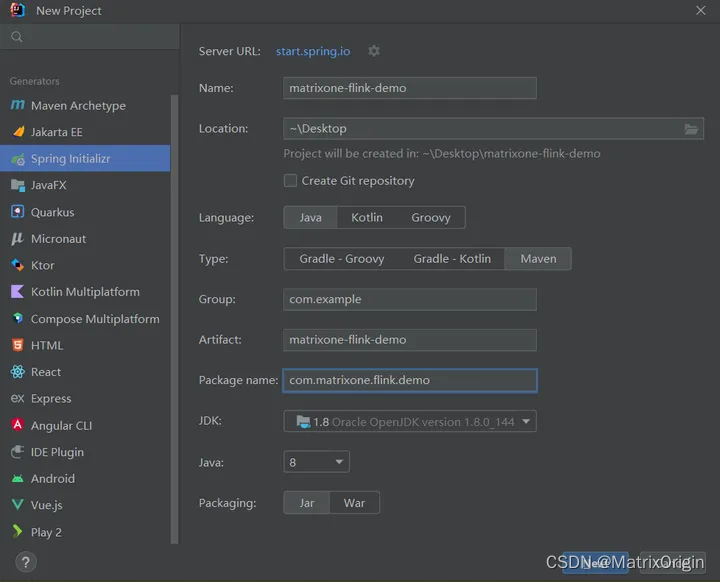
Task: Click the Quarkus icon
Action: [17, 212]
